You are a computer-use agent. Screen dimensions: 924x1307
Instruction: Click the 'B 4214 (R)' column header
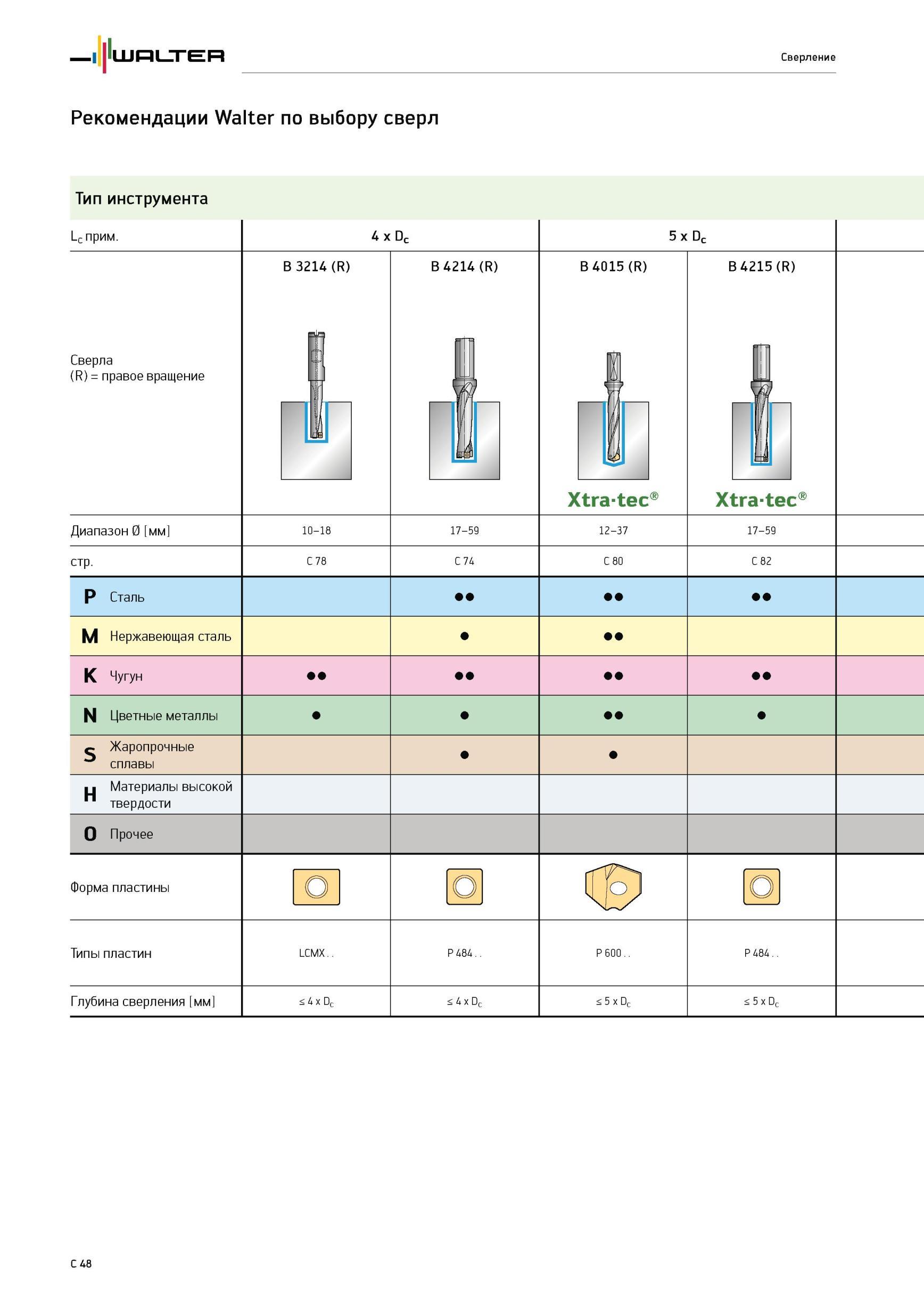[465, 267]
